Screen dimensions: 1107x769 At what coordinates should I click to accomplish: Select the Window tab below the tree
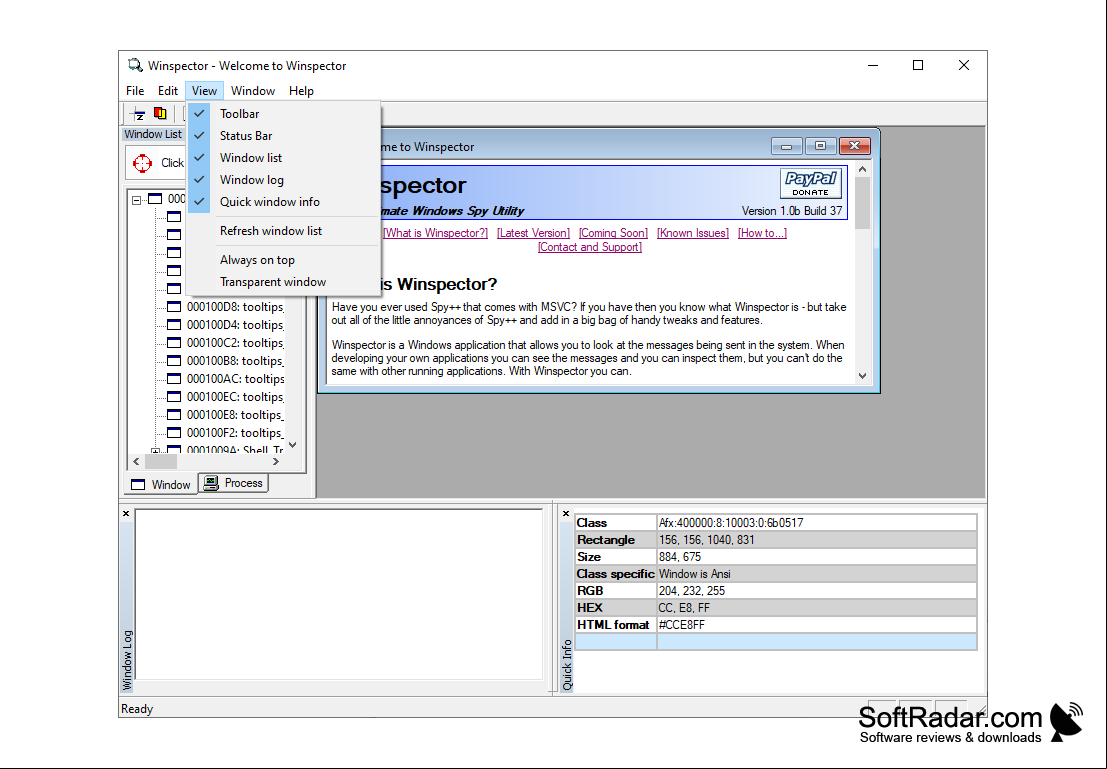[x=162, y=484]
